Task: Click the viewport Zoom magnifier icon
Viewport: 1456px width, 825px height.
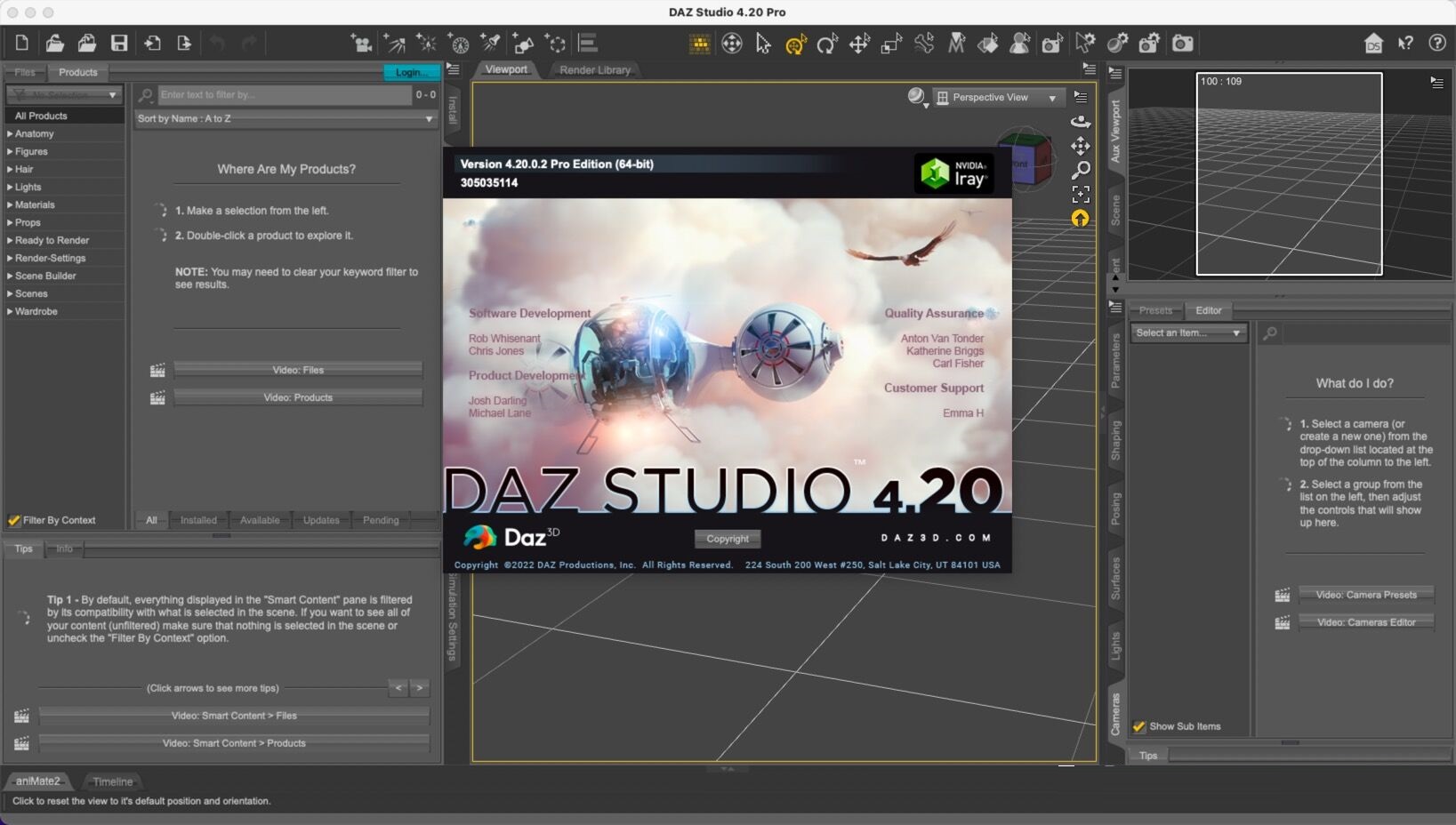Action: (1080, 170)
